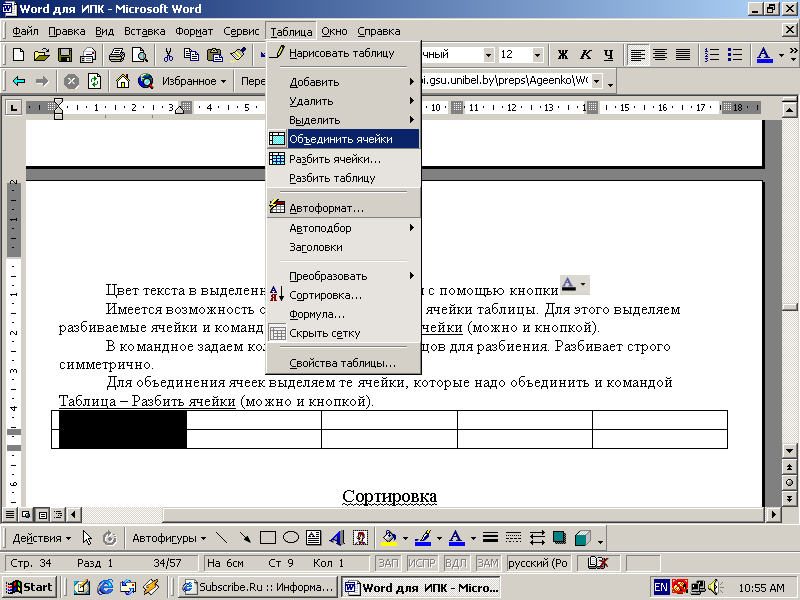Viewport: 800px width, 600px height.
Task: Go back with the left arrow
Action: click(x=19, y=81)
